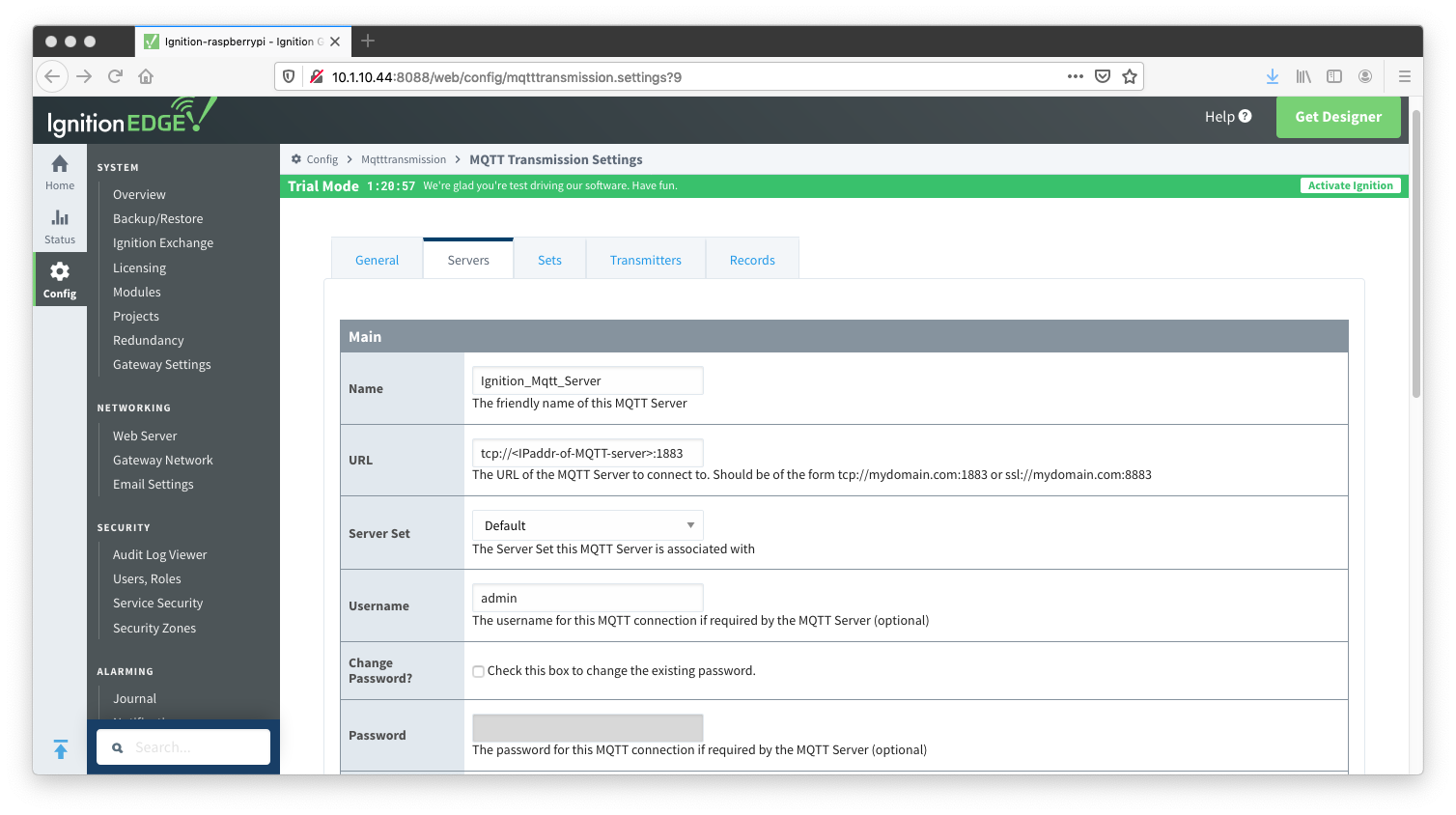Open Redundancy settings

[148, 340]
